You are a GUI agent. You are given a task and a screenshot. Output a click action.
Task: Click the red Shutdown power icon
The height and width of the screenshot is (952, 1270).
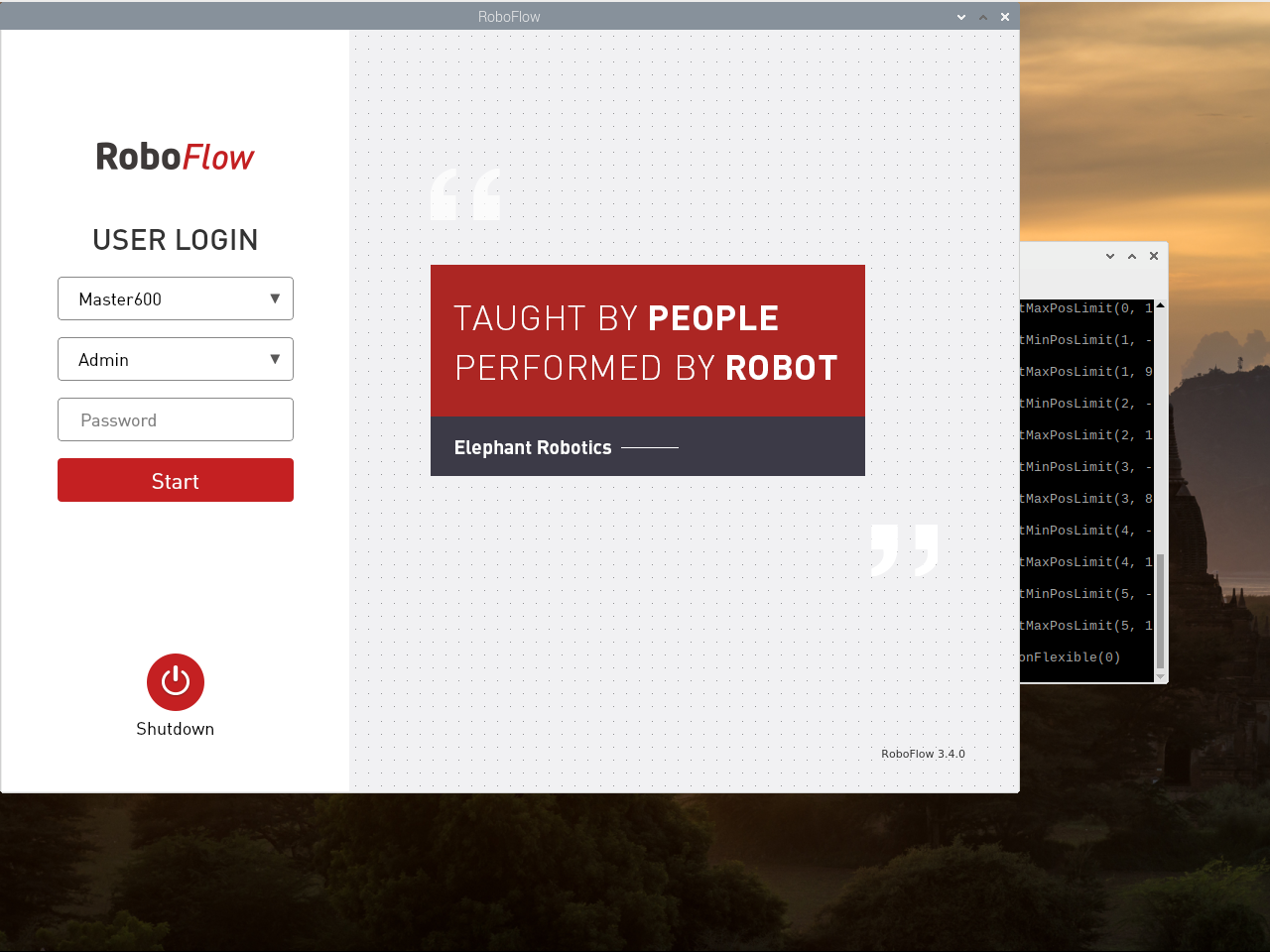click(x=176, y=682)
